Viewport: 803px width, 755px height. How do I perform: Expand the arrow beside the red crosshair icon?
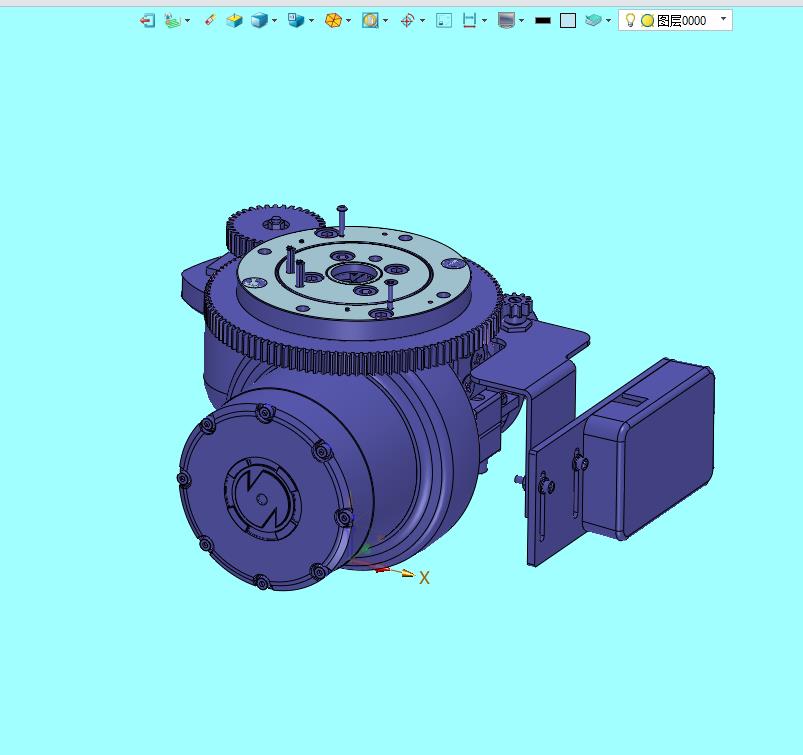pyautogui.click(x=422, y=20)
